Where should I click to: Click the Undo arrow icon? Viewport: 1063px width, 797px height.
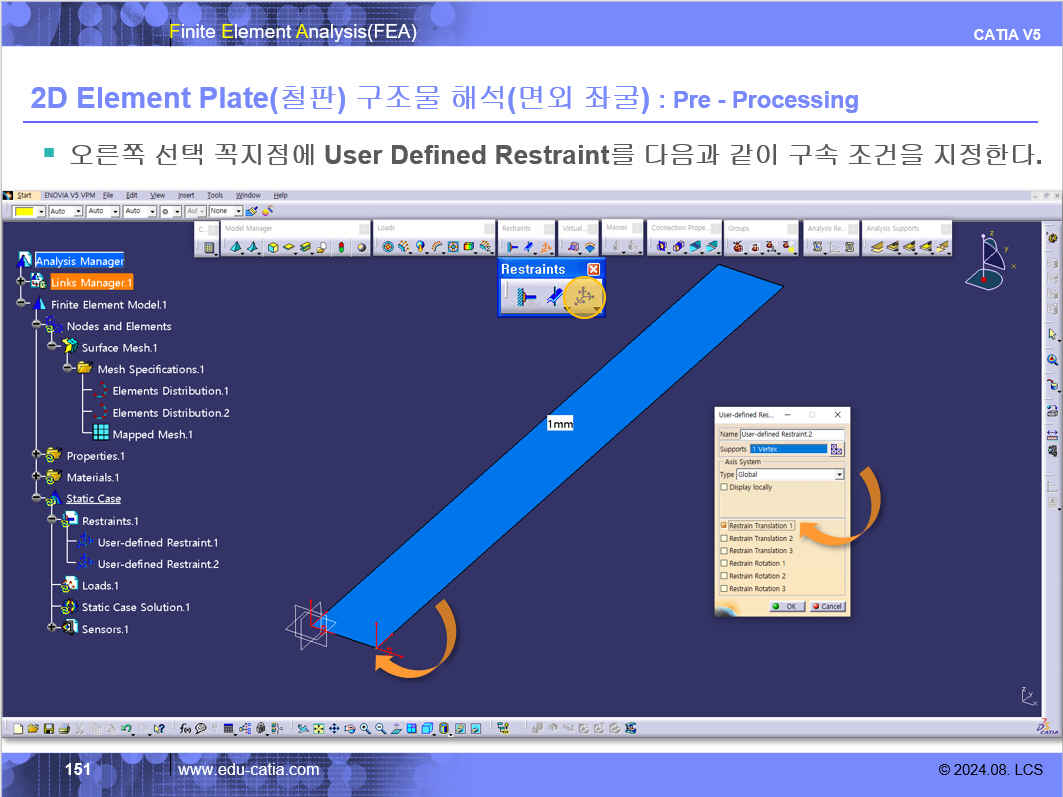coord(126,729)
